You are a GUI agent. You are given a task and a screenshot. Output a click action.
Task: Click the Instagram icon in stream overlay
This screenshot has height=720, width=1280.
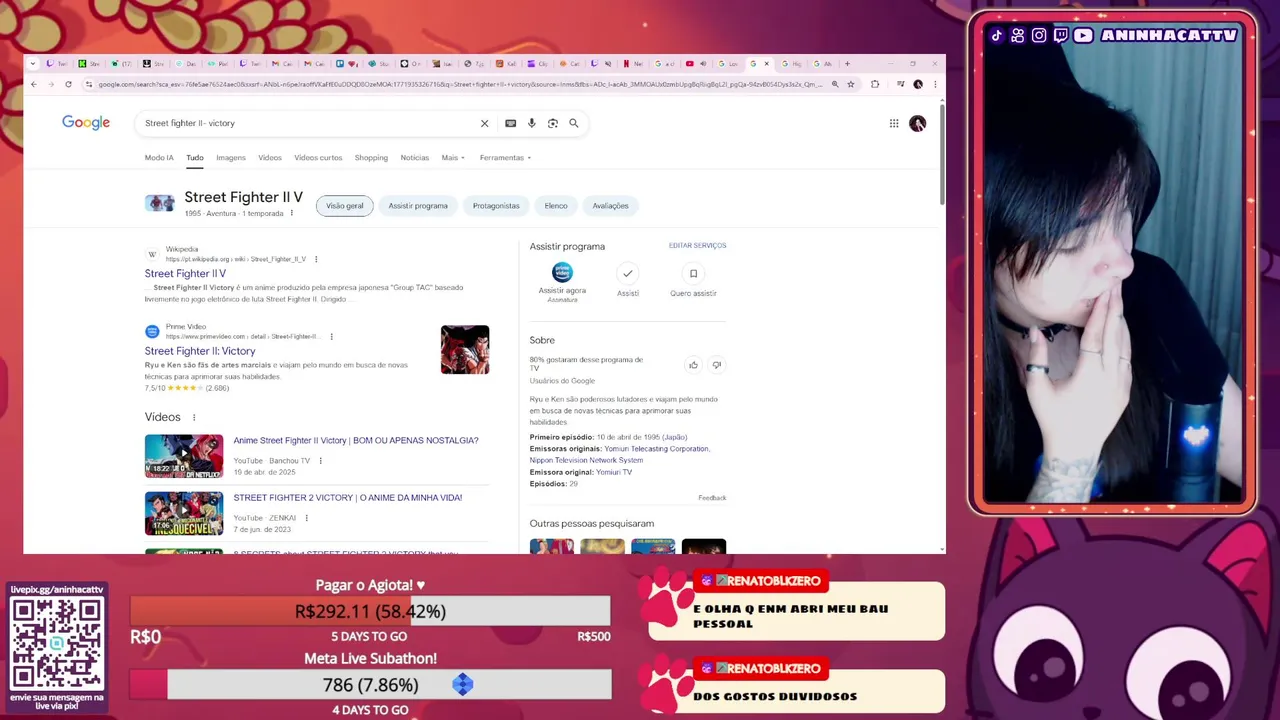tap(1039, 35)
